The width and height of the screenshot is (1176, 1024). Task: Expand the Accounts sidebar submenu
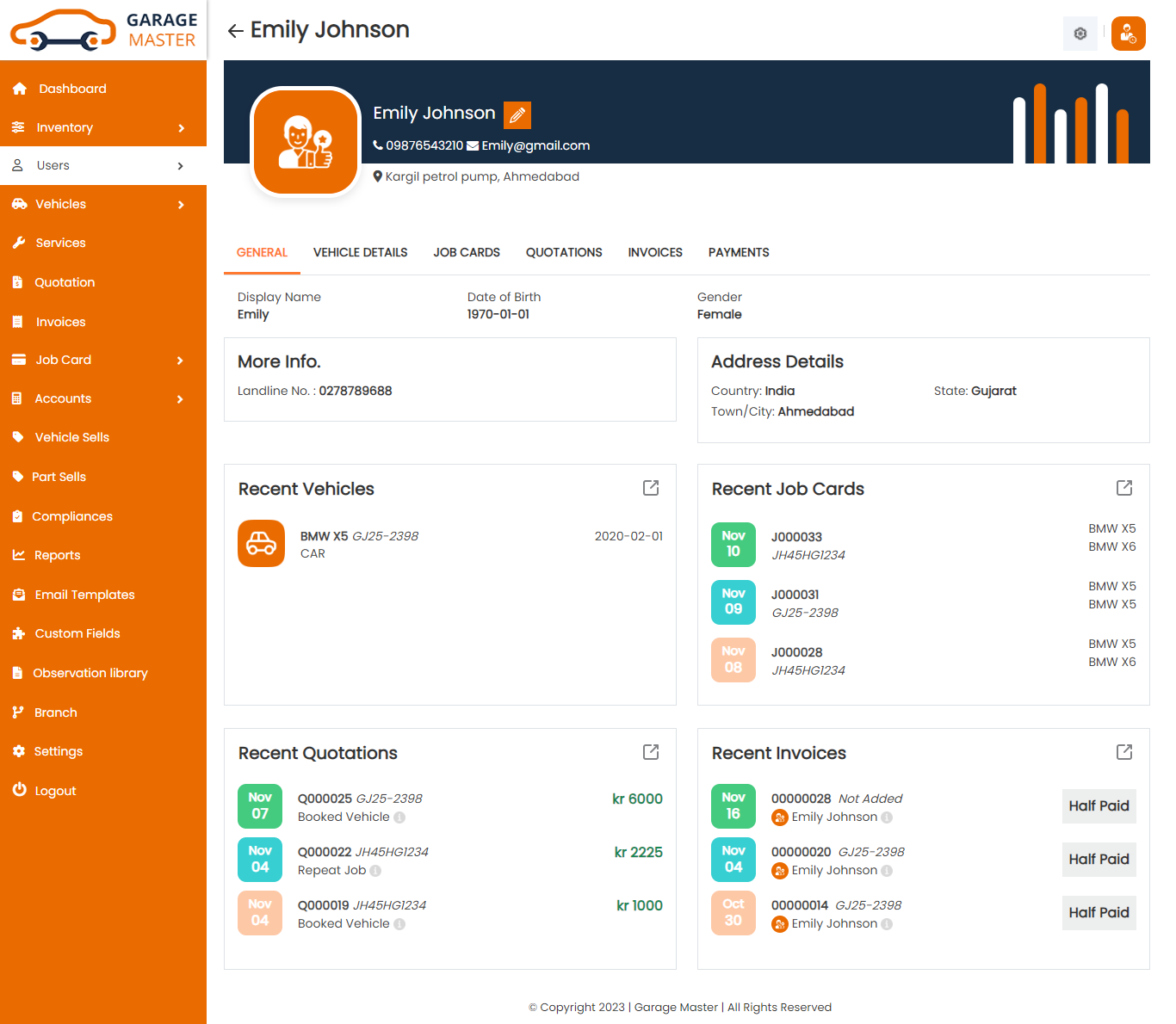[103, 398]
